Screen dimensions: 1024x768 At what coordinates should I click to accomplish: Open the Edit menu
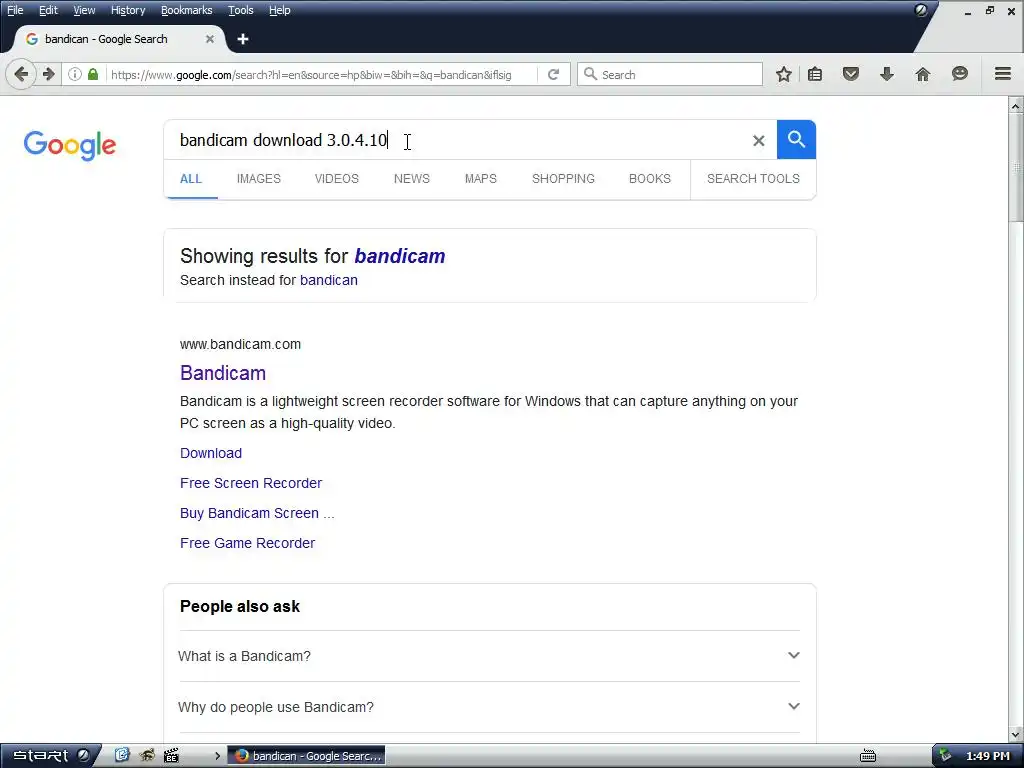(x=48, y=10)
